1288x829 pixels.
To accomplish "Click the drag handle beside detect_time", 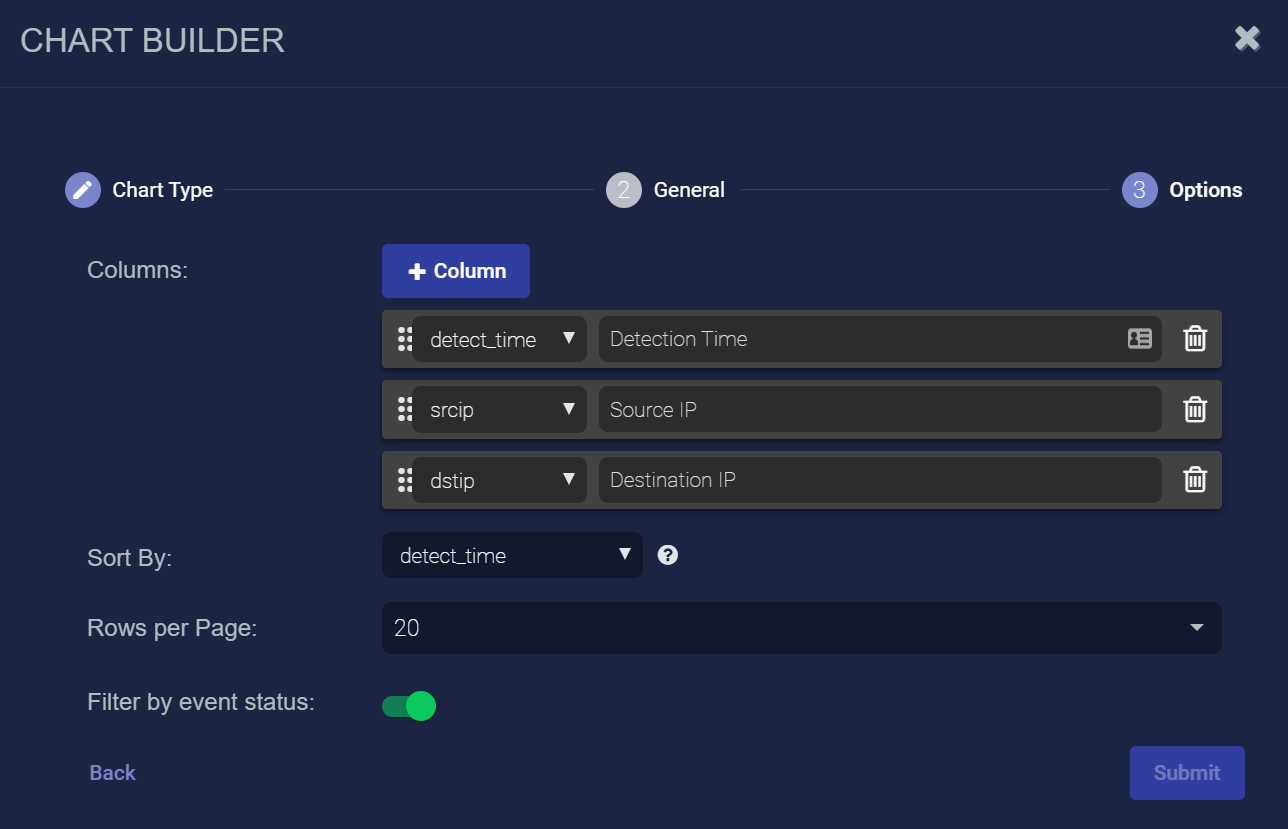I will 404,339.
